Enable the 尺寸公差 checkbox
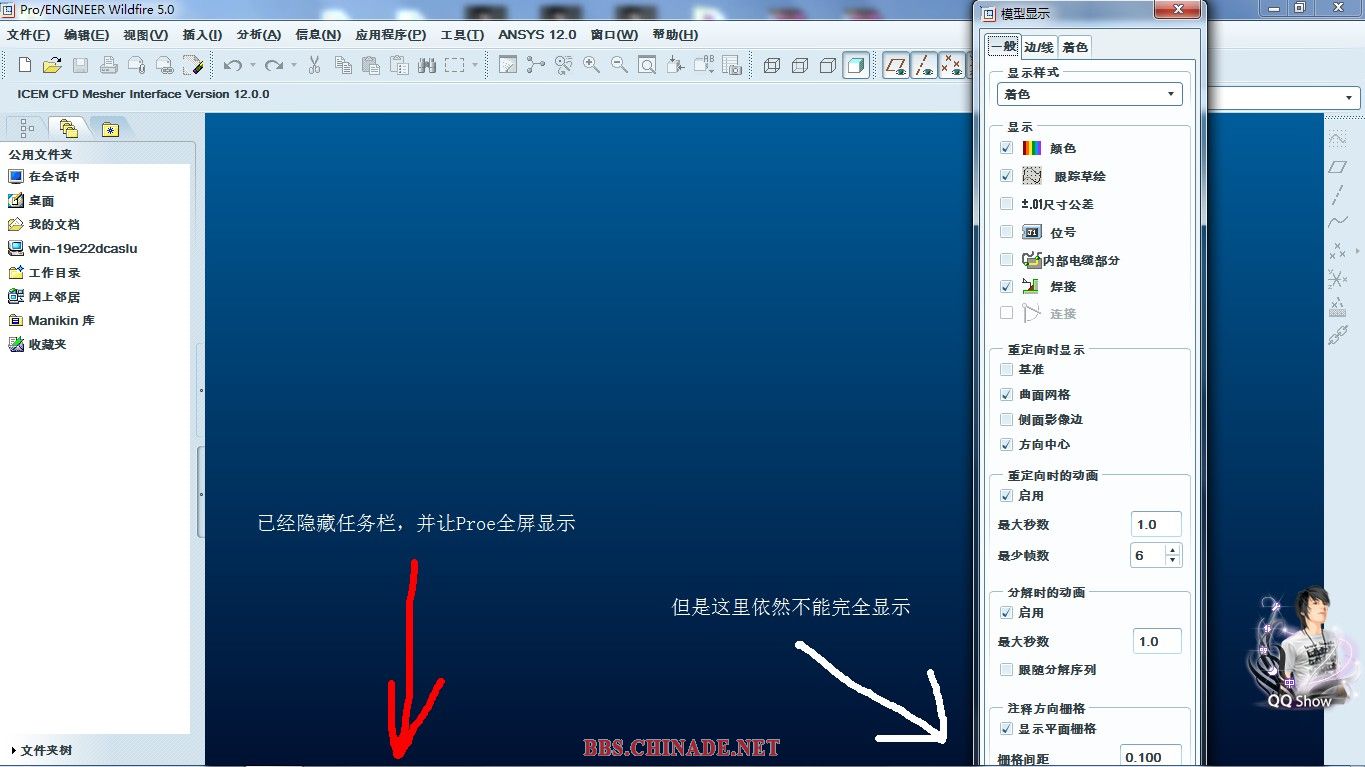The width and height of the screenshot is (1365, 767). [1006, 204]
